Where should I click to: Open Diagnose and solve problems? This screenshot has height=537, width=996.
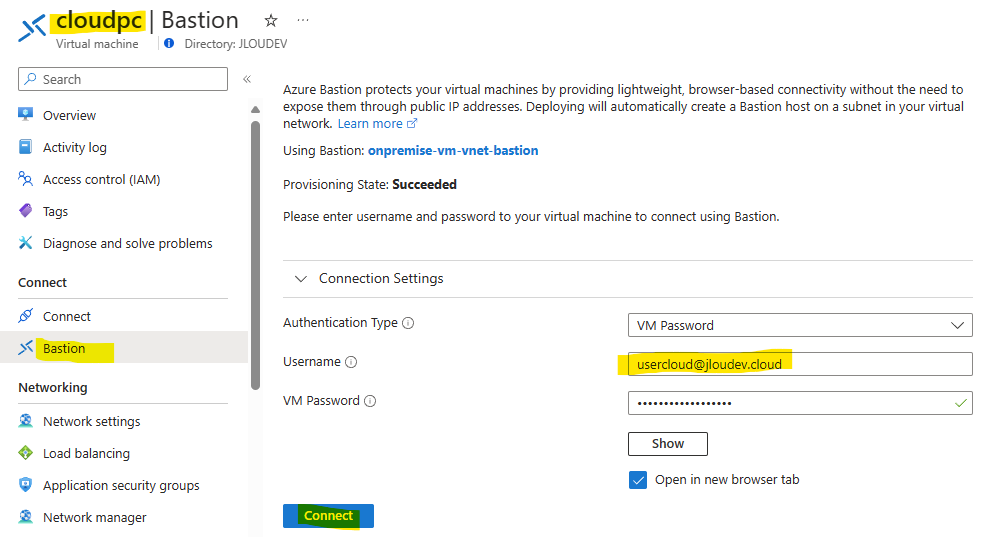[128, 243]
